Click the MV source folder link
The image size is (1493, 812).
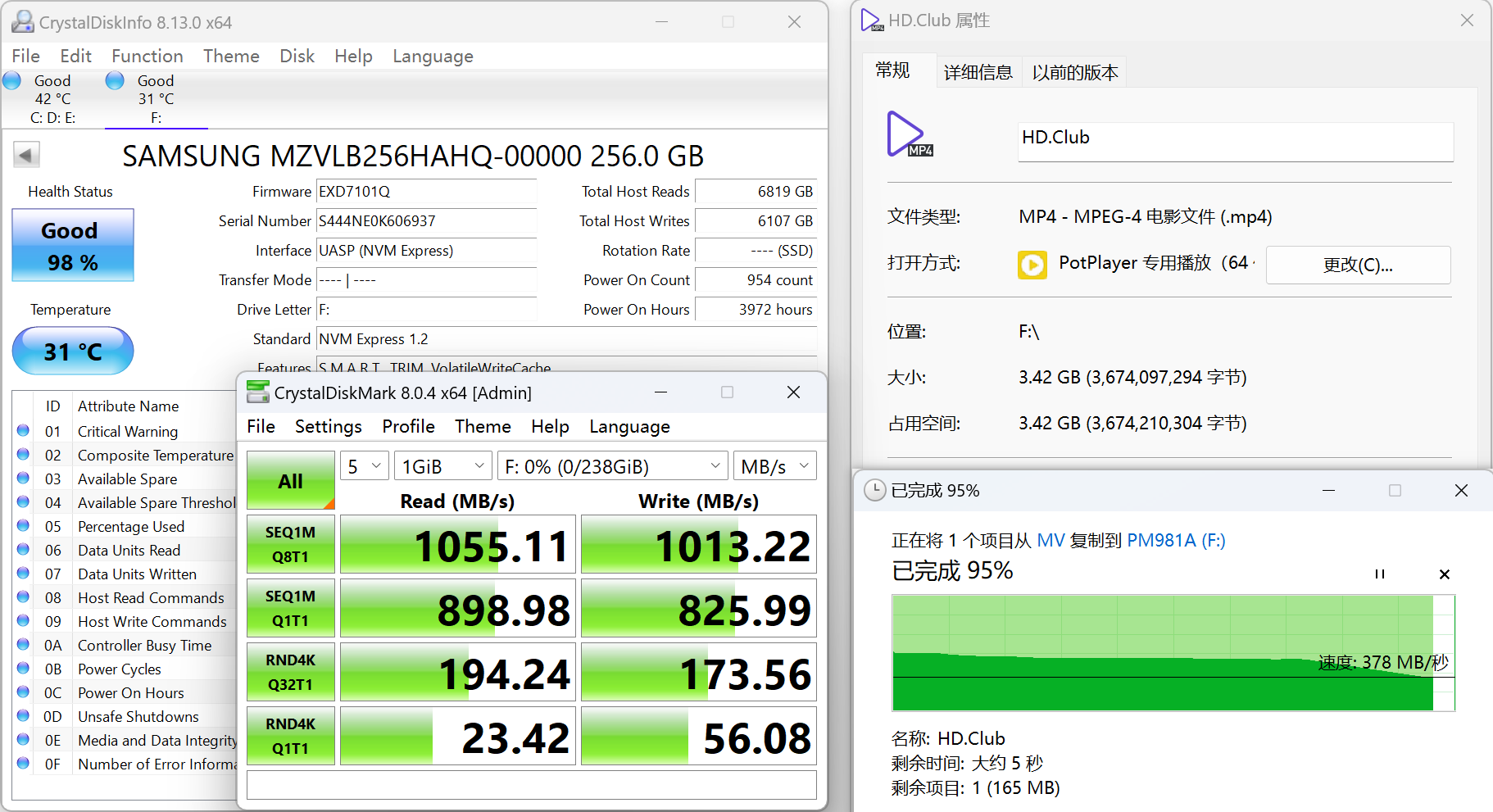(1051, 540)
